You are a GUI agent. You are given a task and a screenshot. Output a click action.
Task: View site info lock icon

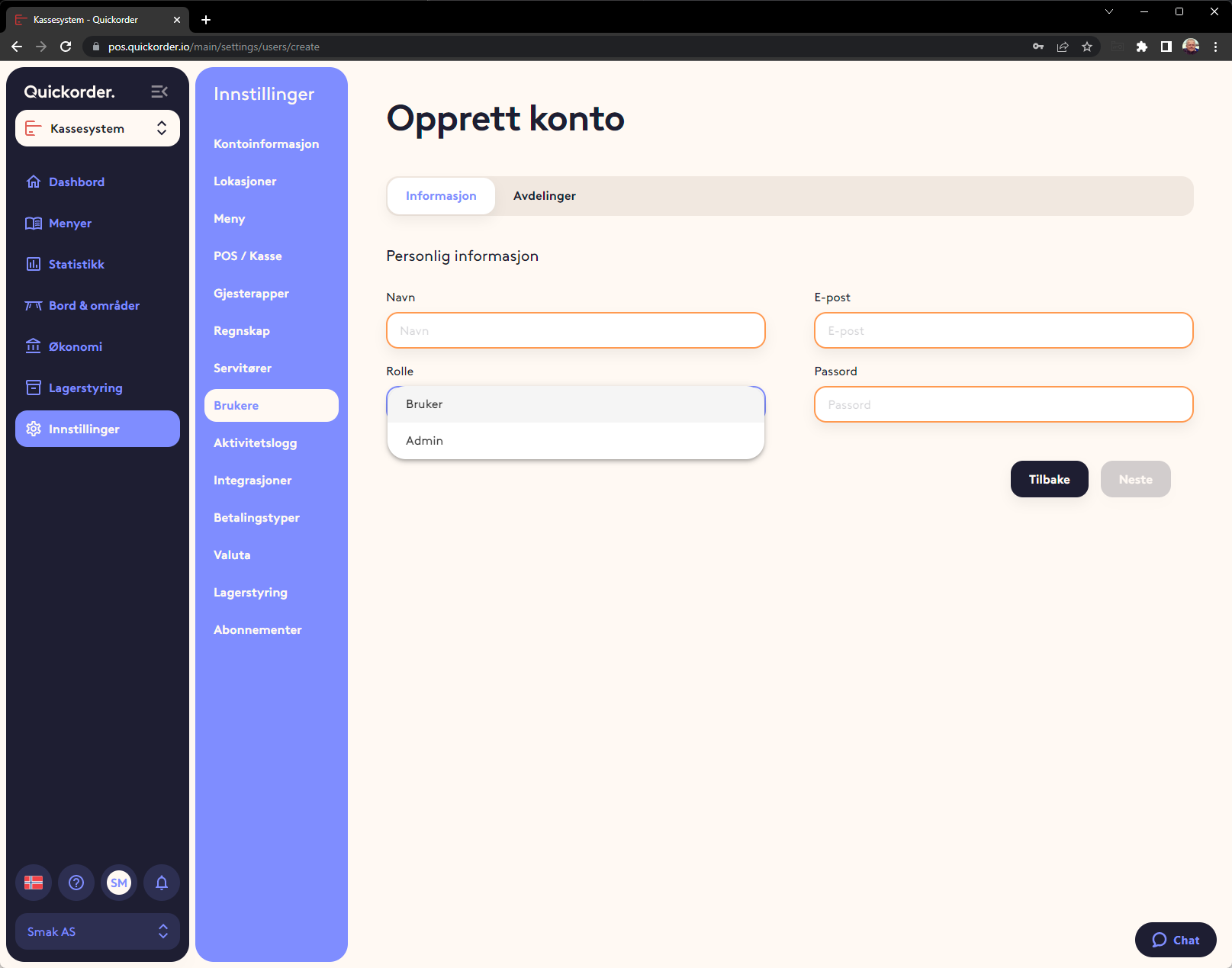(x=95, y=47)
